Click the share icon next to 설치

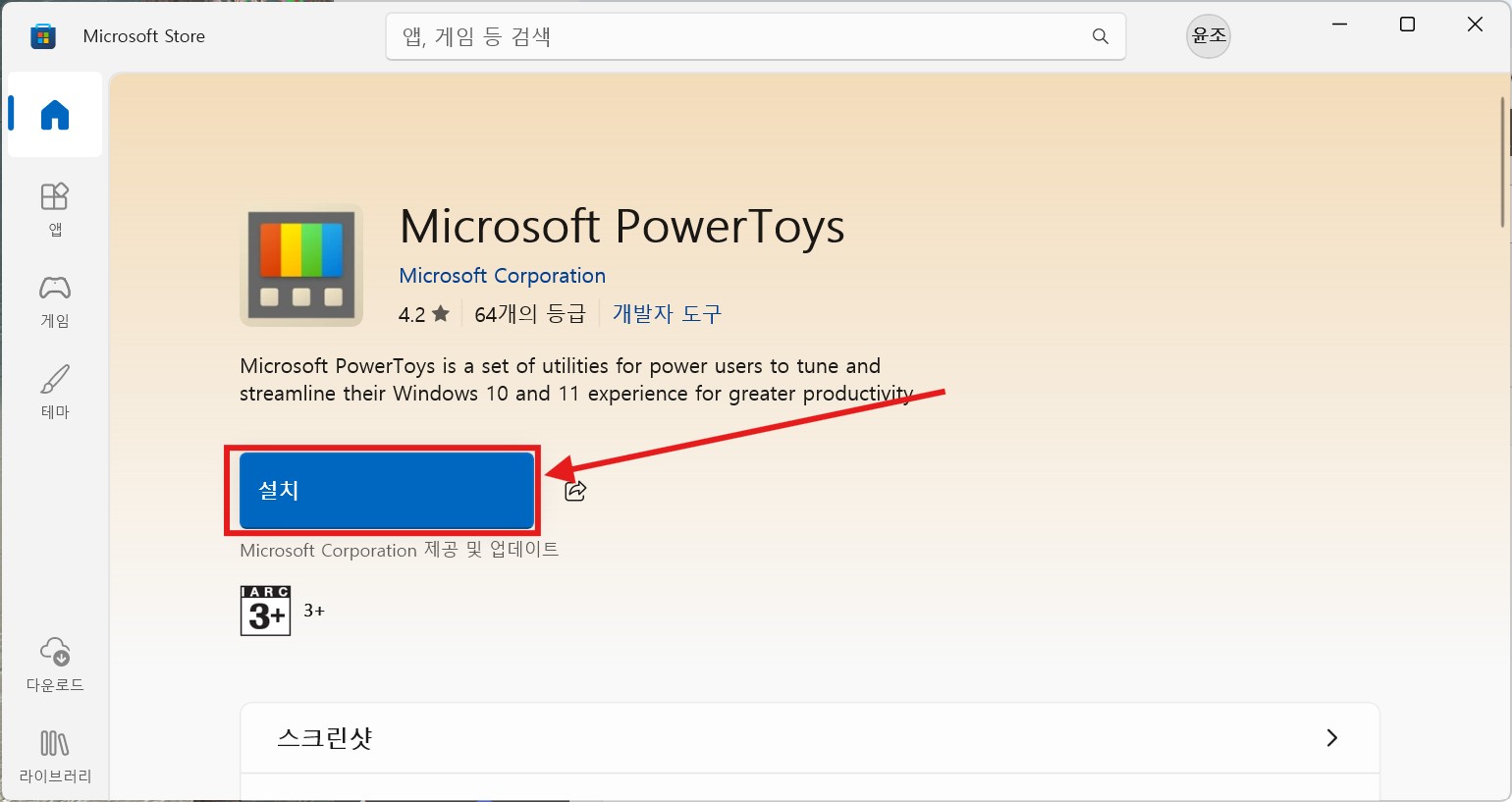[576, 491]
